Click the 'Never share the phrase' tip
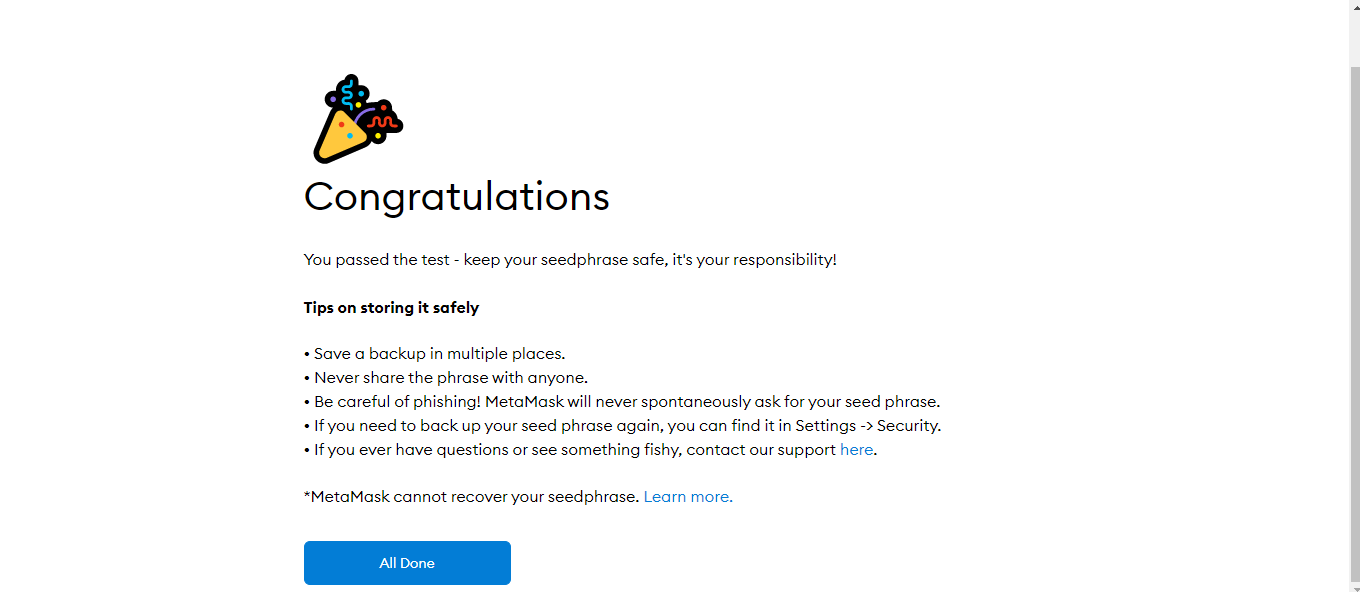 pyautogui.click(x=450, y=378)
